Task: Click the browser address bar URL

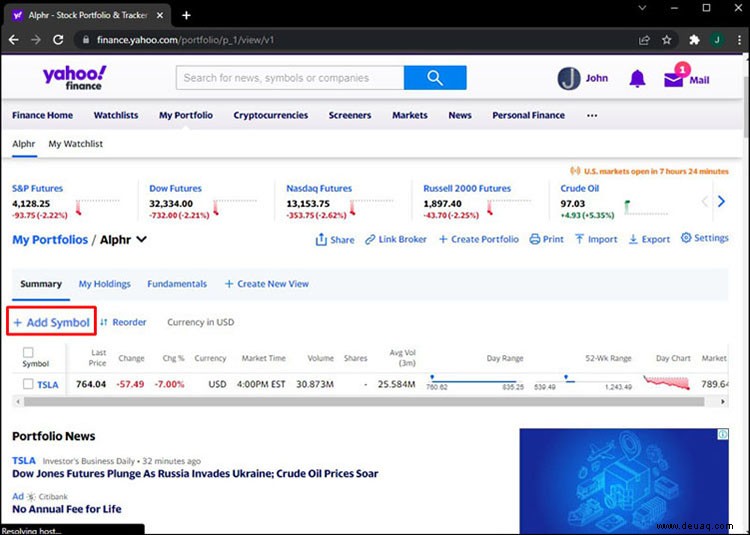Action: [186, 40]
